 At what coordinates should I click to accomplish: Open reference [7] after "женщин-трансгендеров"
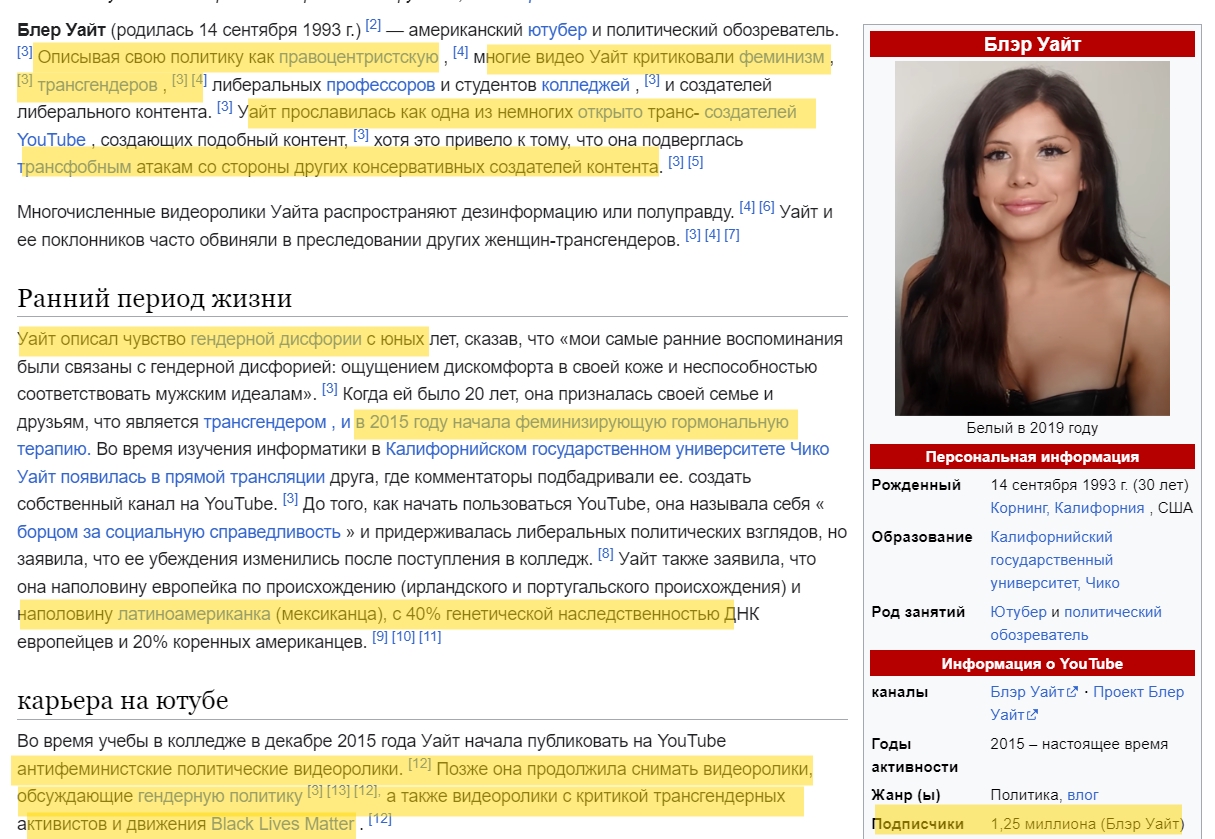pos(732,235)
